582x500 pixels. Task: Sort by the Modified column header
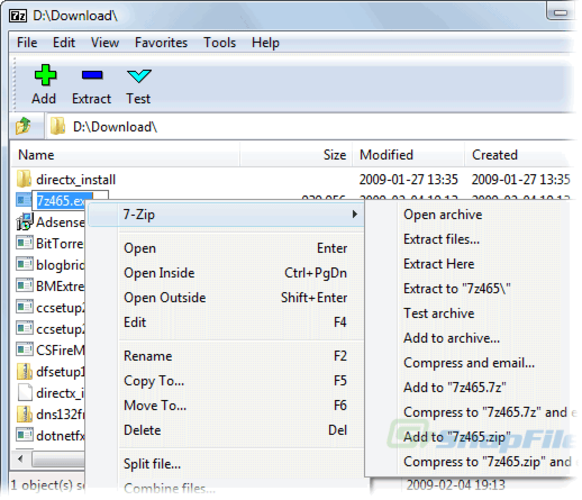pyautogui.click(x=409, y=155)
